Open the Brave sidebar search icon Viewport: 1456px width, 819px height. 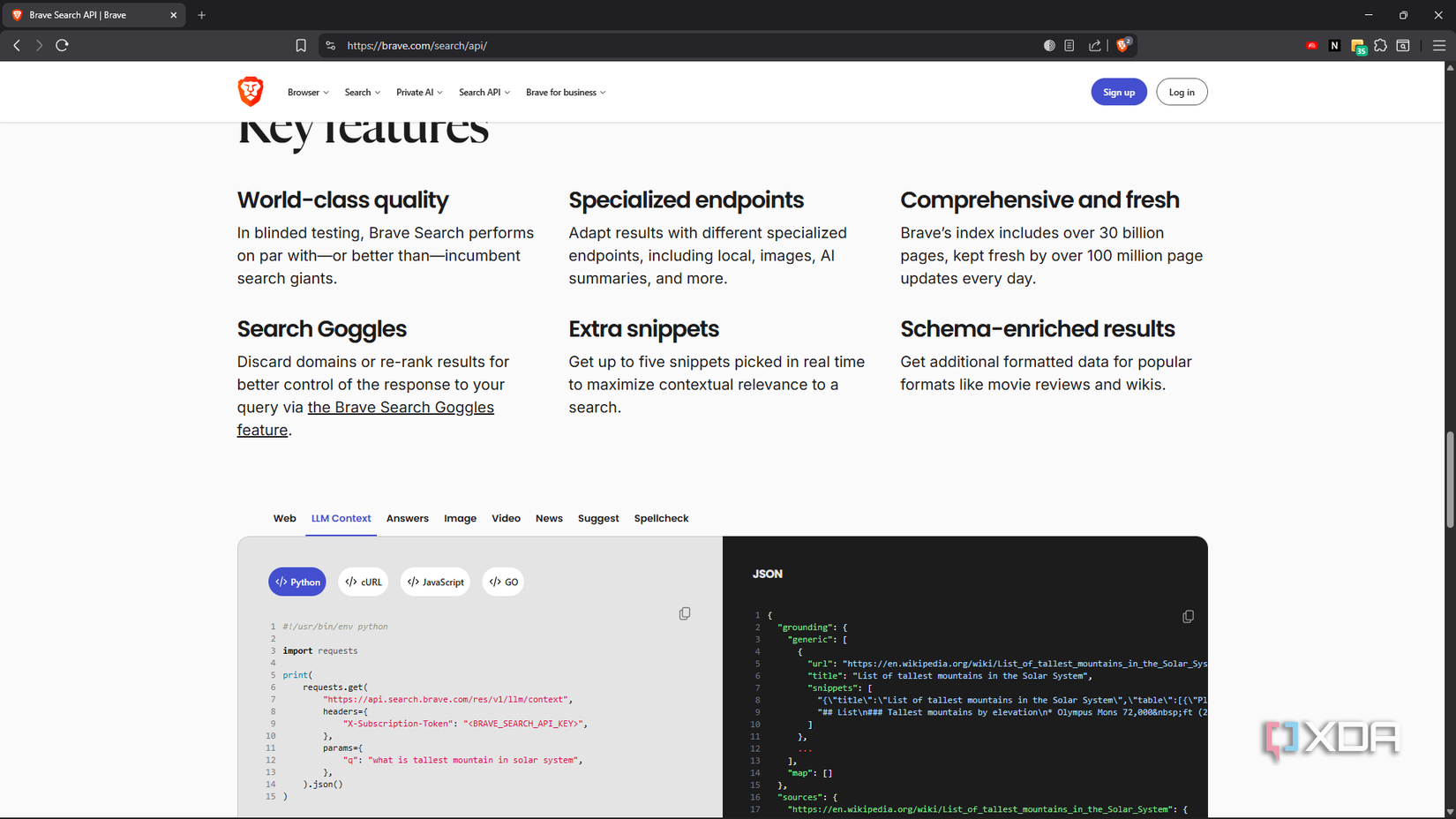[1403, 45]
